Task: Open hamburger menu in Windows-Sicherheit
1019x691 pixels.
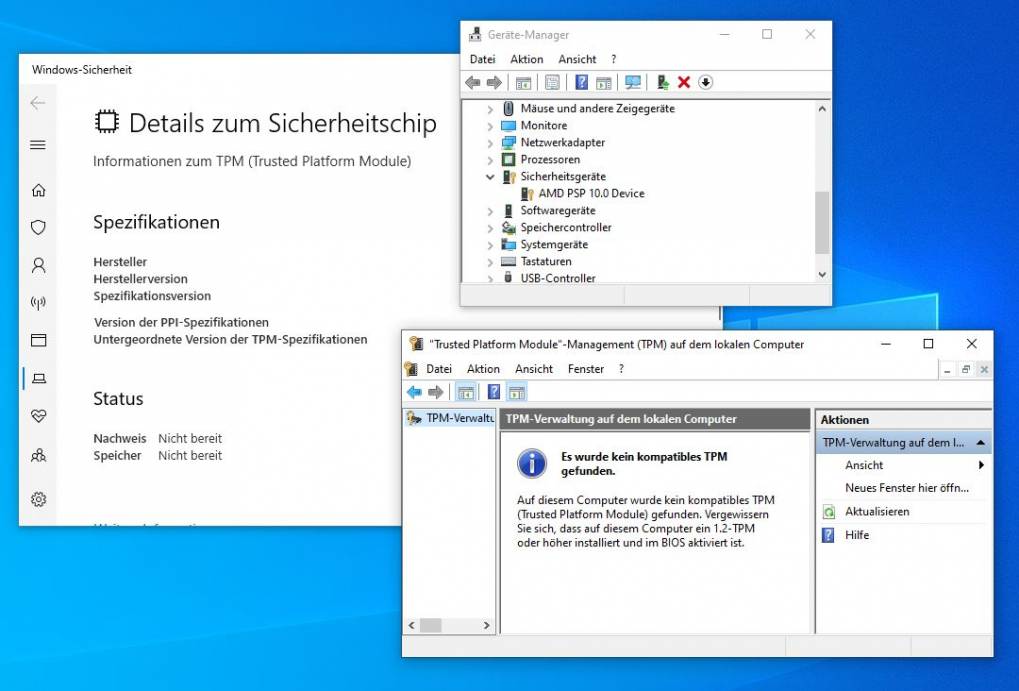Action: 38,145
